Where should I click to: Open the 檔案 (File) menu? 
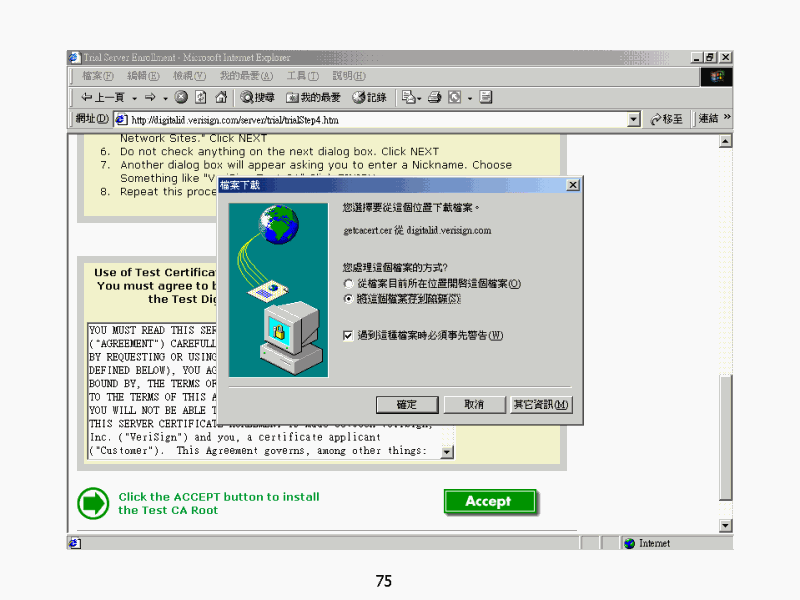point(98,76)
